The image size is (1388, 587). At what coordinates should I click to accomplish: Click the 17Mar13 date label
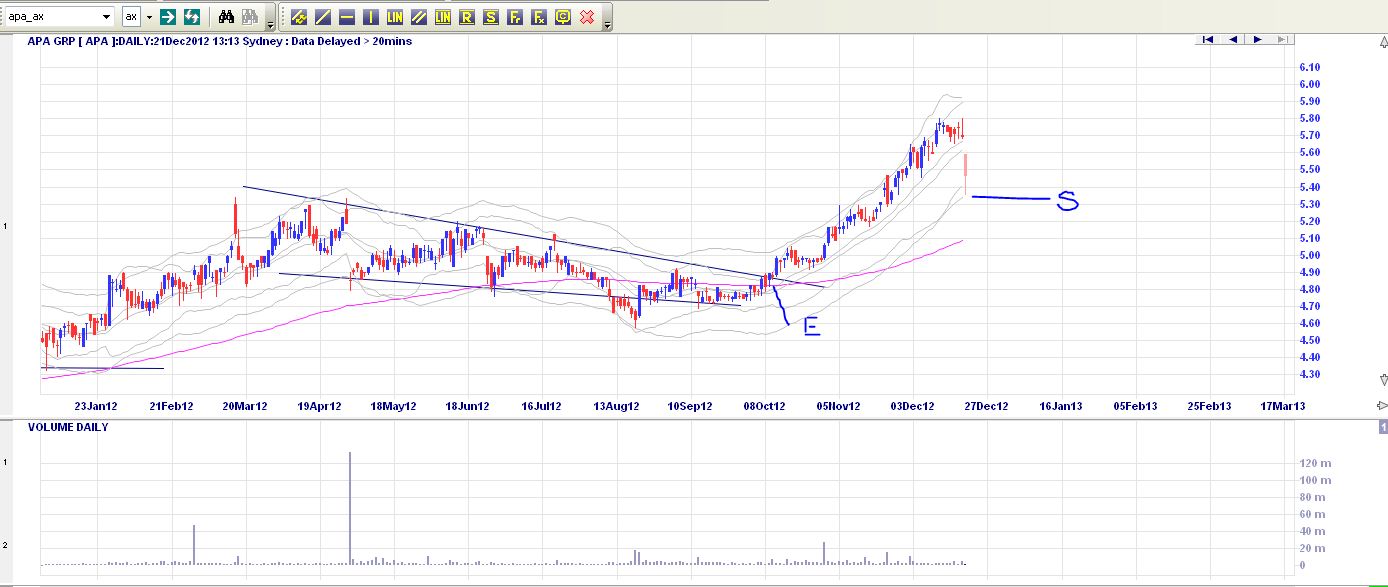1285,407
